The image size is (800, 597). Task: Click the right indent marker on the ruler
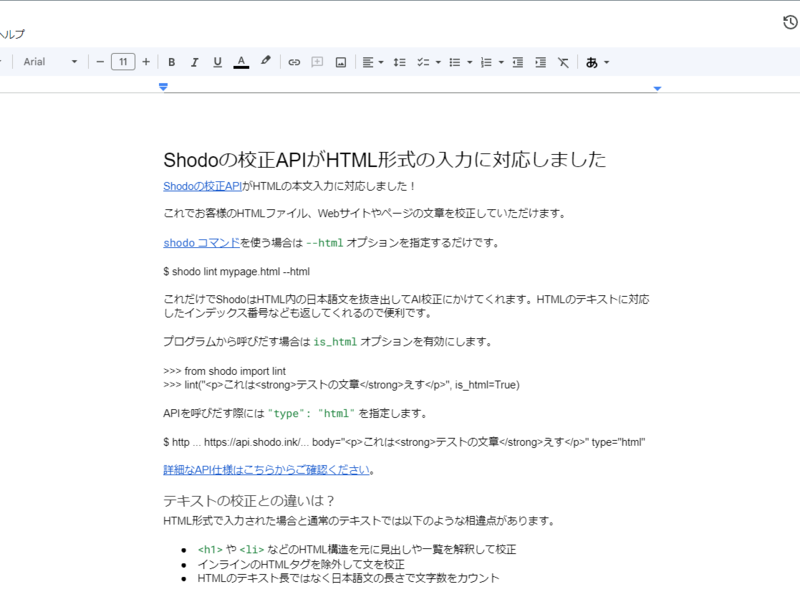[657, 88]
